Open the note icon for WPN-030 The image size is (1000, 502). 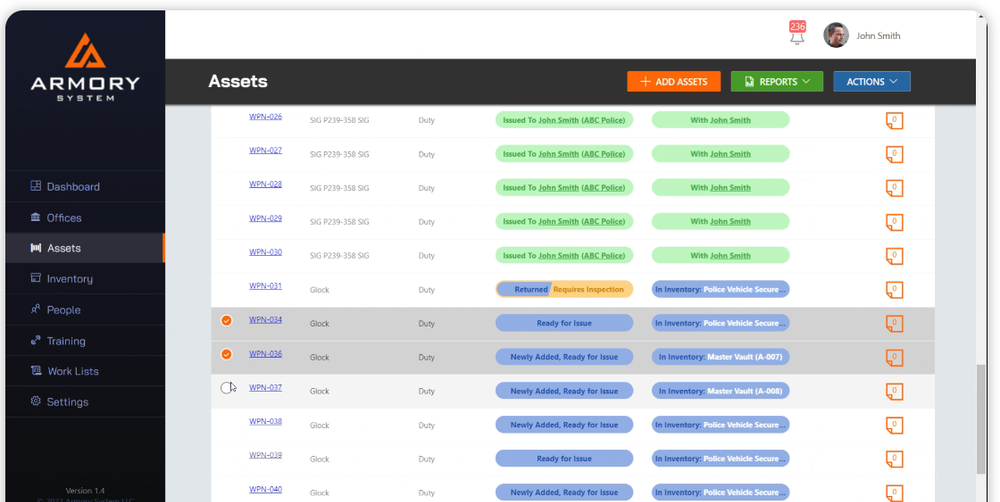point(894,256)
